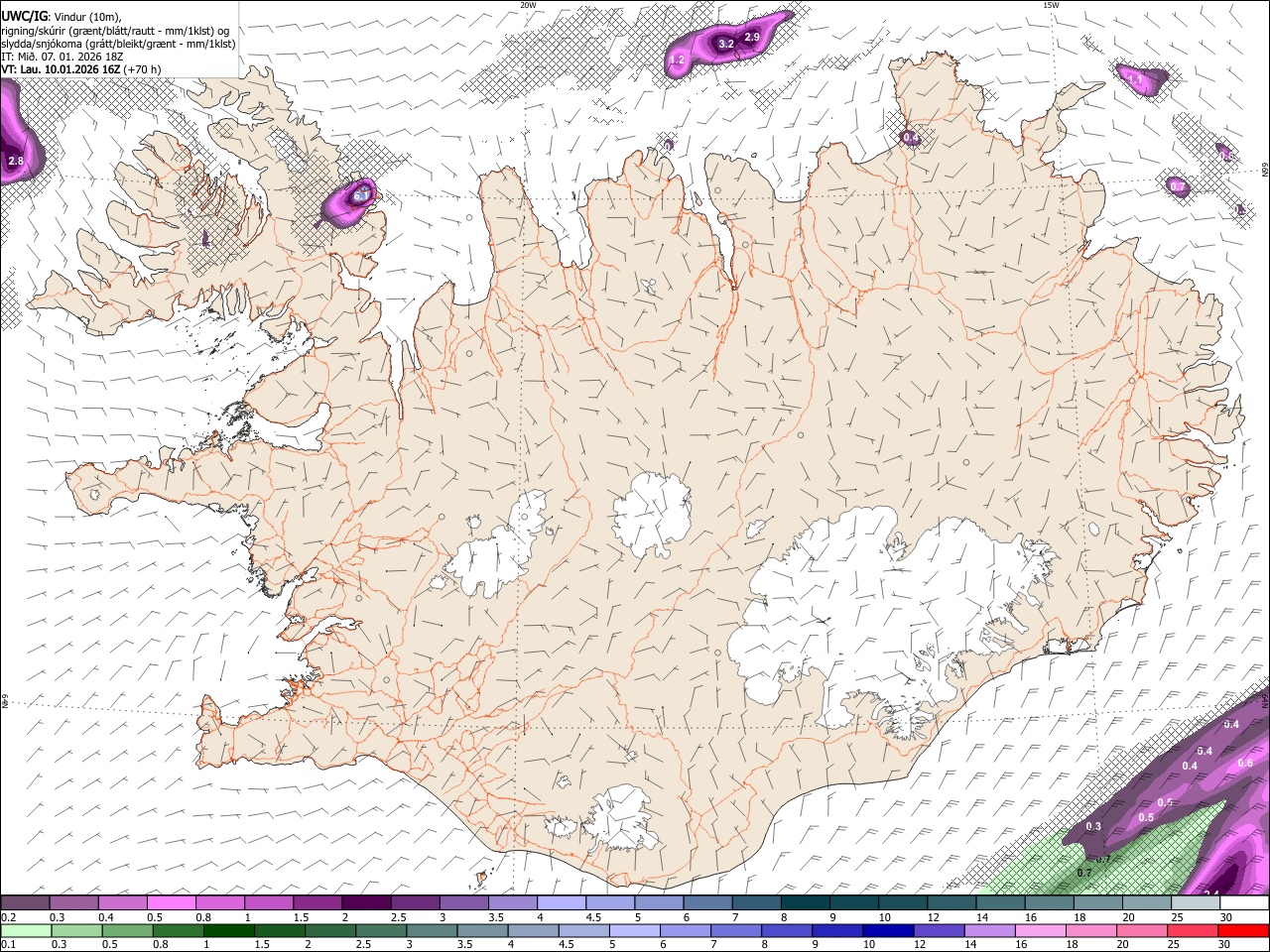Click the IT: Mið. 07. 01. 2026 18Z line
1270x952 pixels.
click(62, 57)
